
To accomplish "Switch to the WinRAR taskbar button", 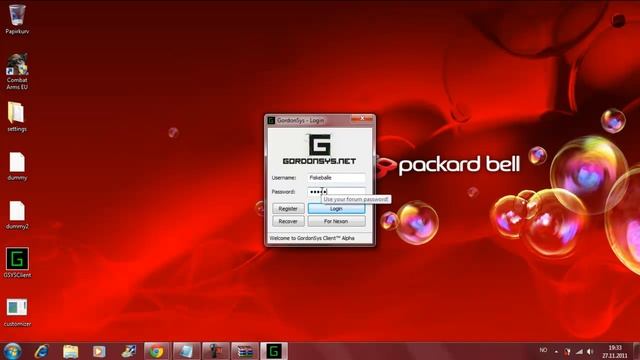I will click(245, 351).
